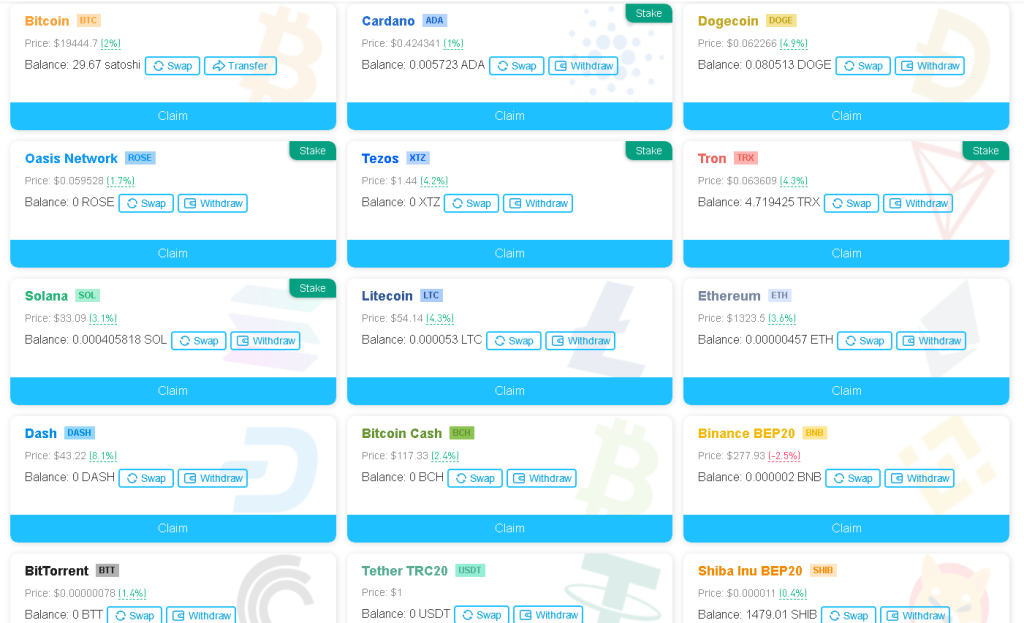
Task: Click Dash price change (8.1%) link
Action: click(x=103, y=456)
